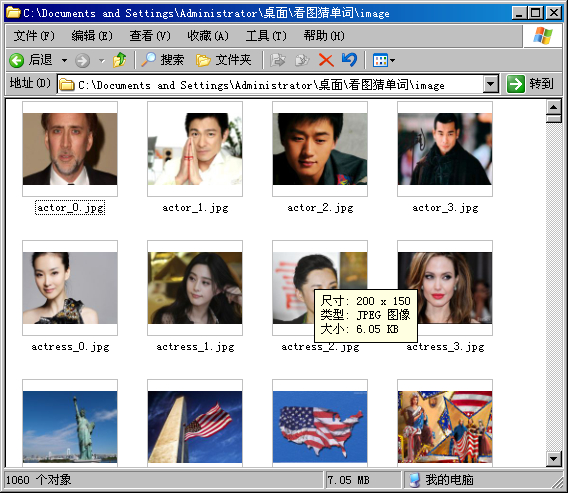Click the blue Undo arrow icon
Image resolution: width=568 pixels, height=493 pixels.
tap(349, 60)
